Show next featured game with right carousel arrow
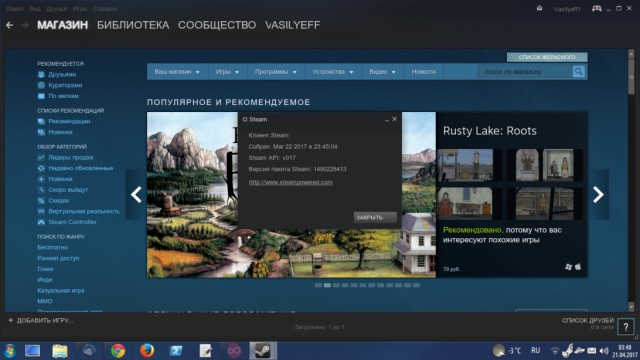The width and height of the screenshot is (640, 360). [598, 195]
